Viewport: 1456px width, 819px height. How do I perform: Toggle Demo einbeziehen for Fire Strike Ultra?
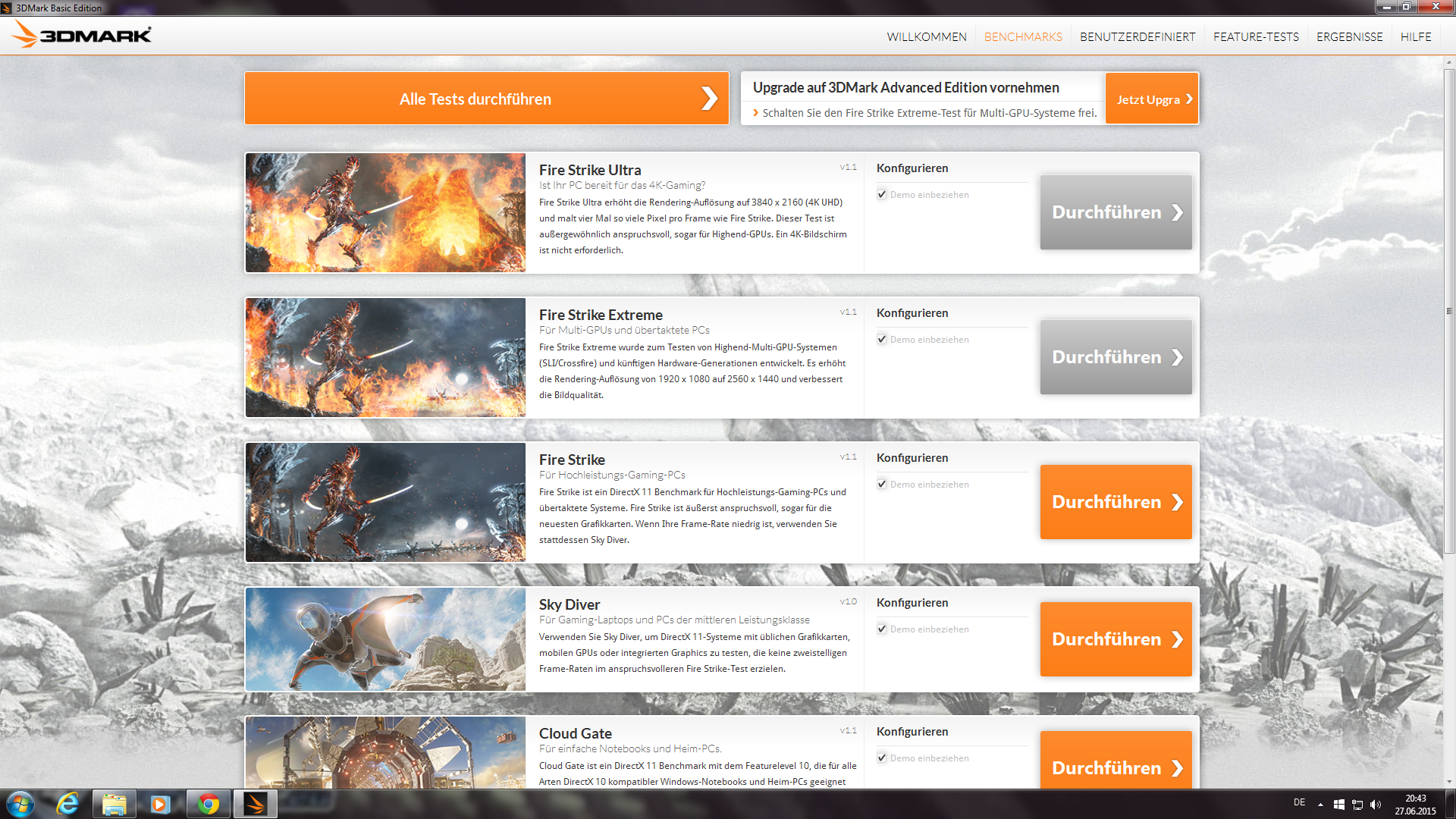(x=882, y=195)
